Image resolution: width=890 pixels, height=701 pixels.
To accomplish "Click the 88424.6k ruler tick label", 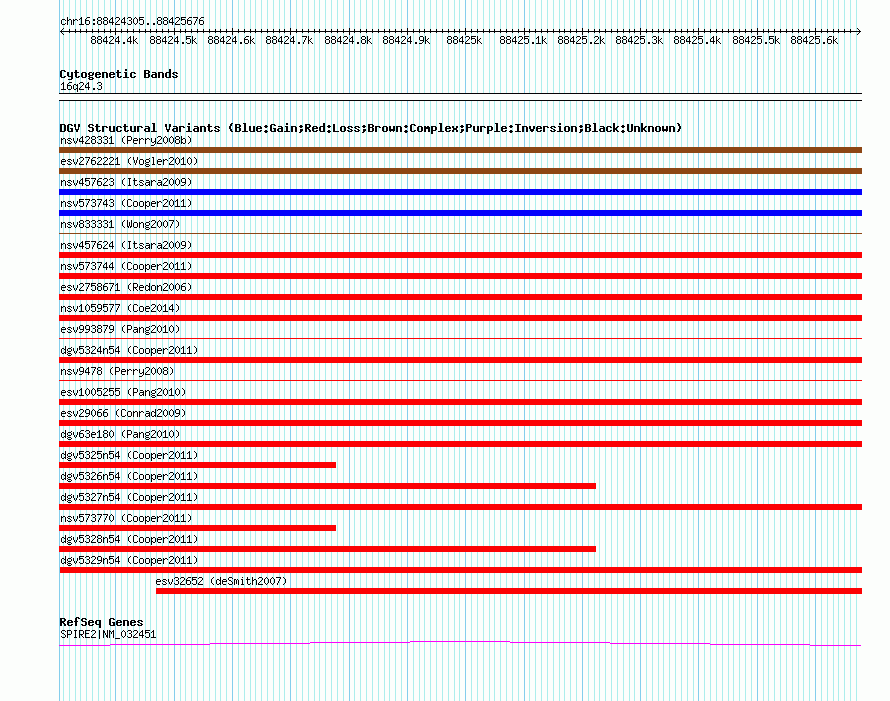I will 231,40.
